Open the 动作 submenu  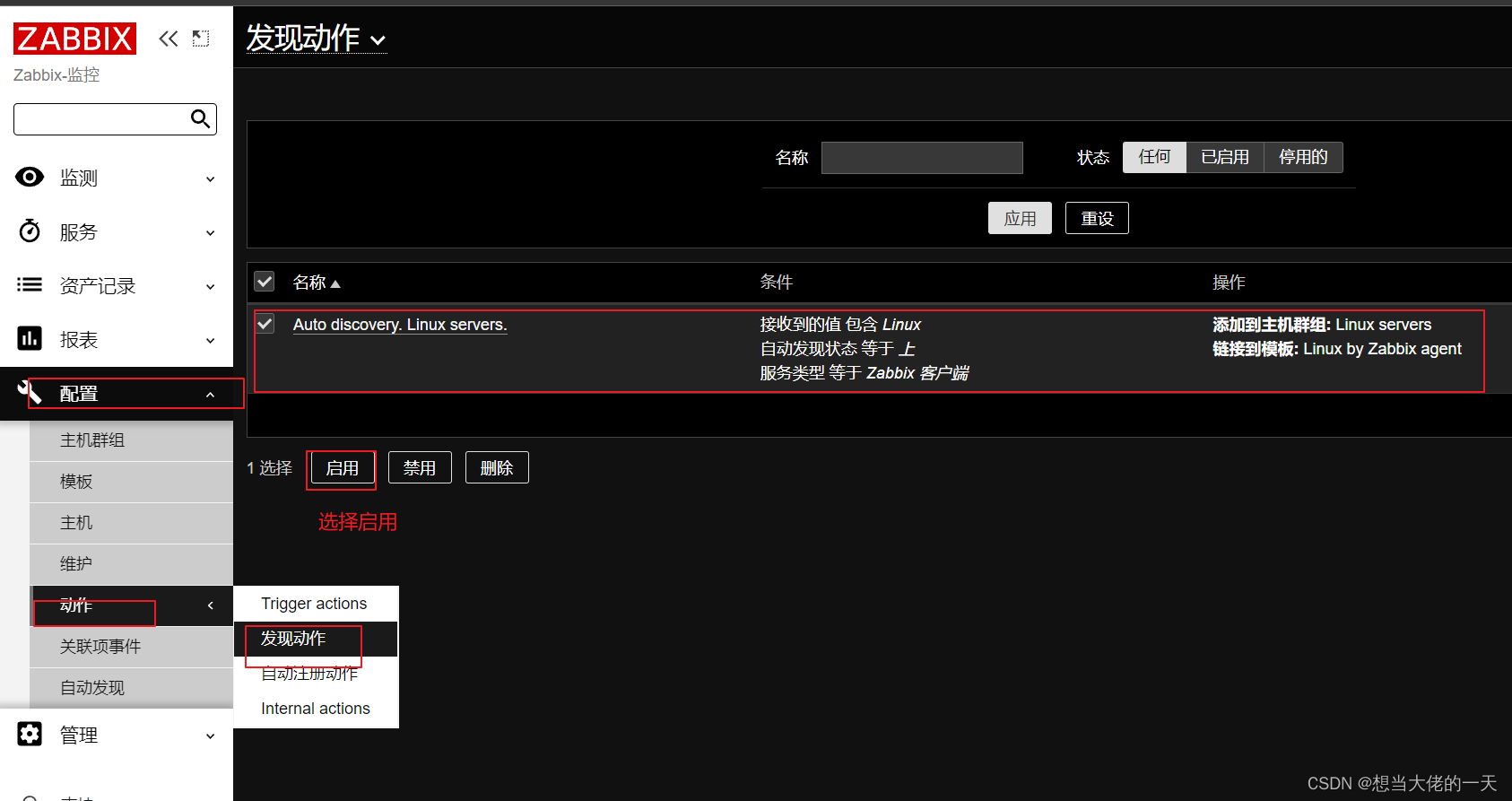tap(131, 605)
